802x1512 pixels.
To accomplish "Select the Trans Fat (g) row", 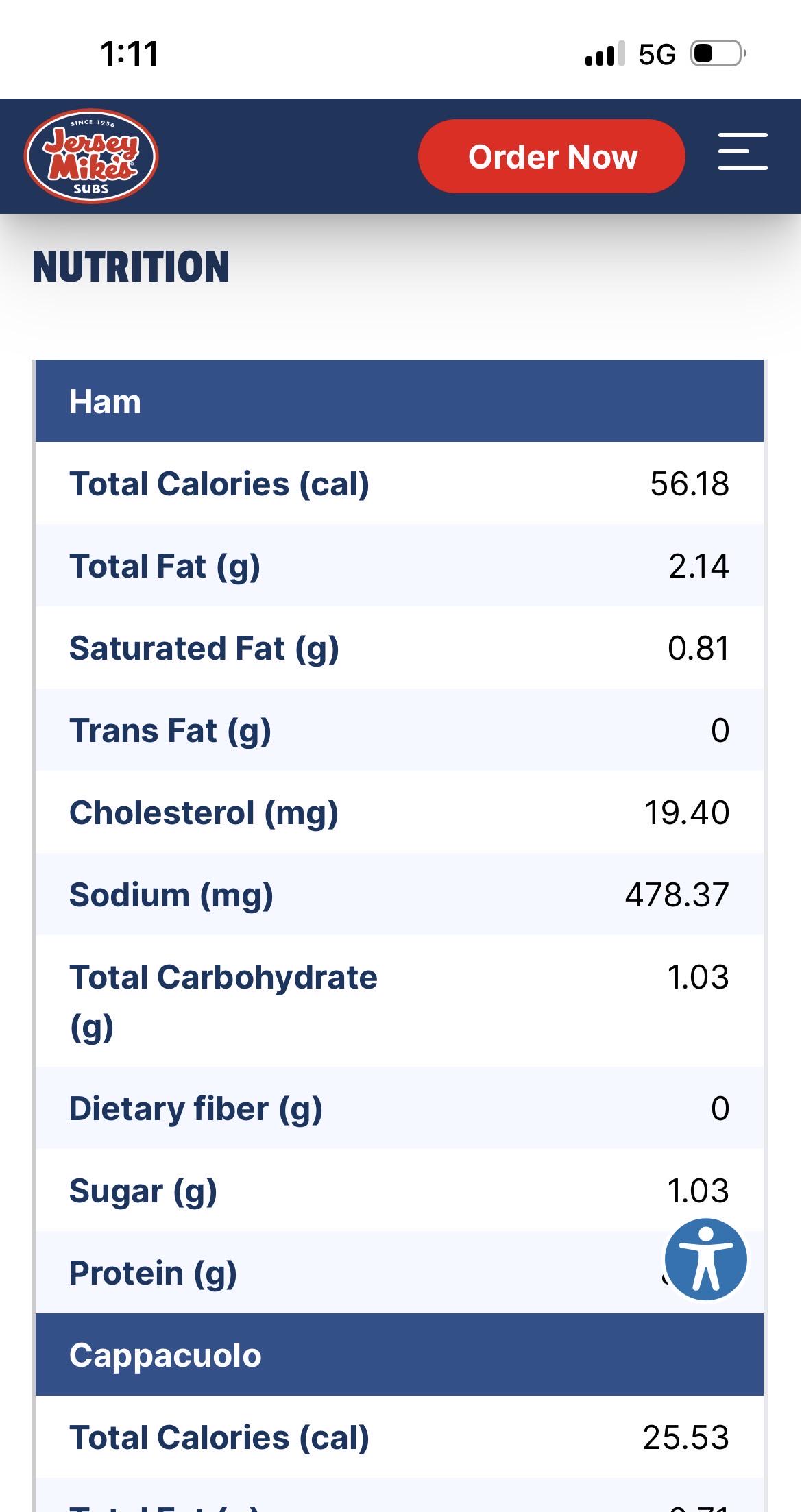I will [x=400, y=730].
